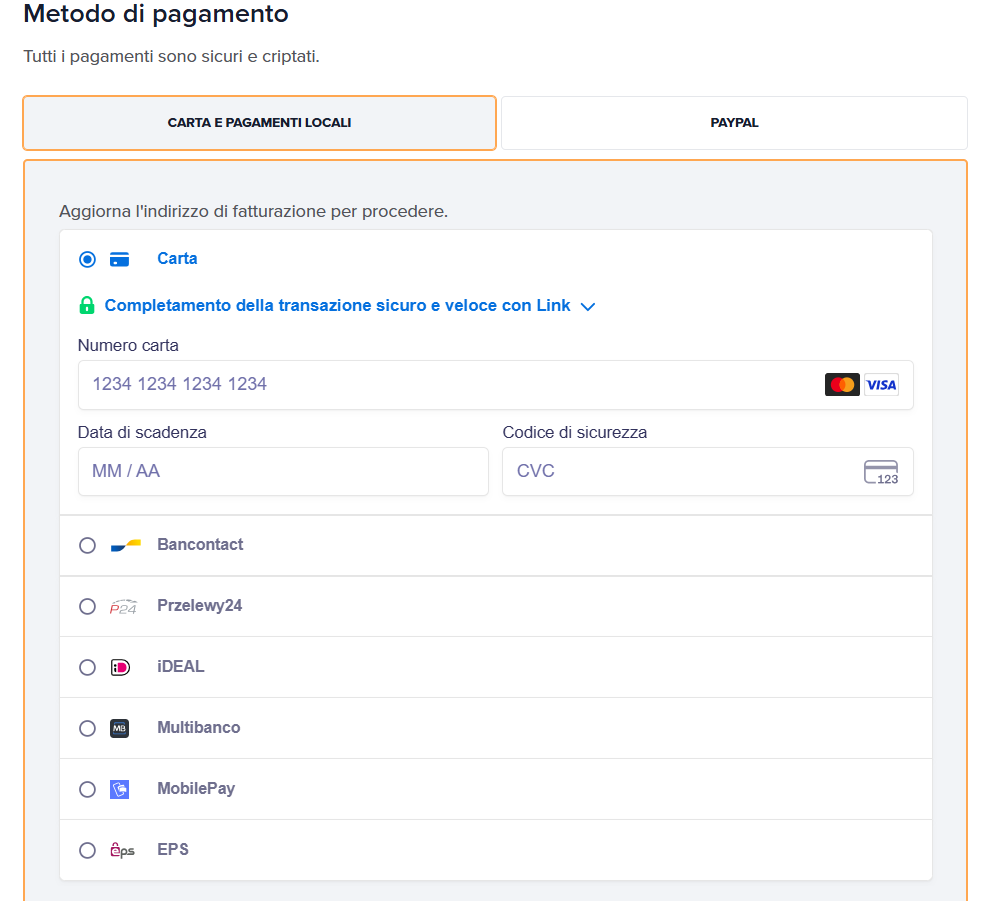Pick the iDEAL radio button
Viewport: 997px width, 901px height.
[x=87, y=668]
